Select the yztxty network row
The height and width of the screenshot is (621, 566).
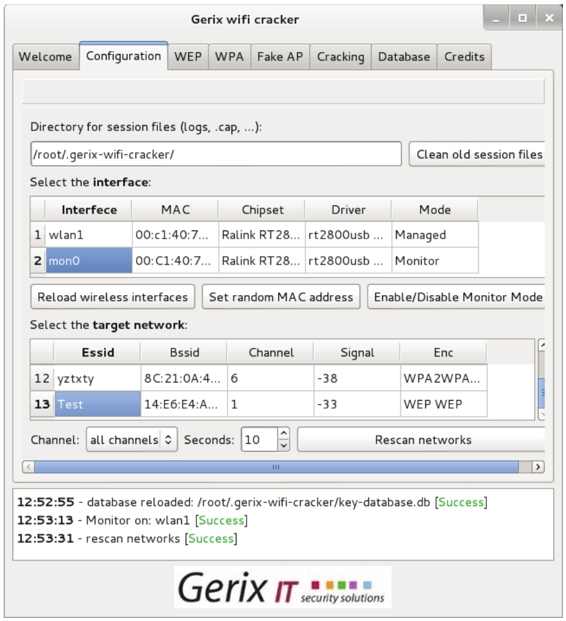259,378
